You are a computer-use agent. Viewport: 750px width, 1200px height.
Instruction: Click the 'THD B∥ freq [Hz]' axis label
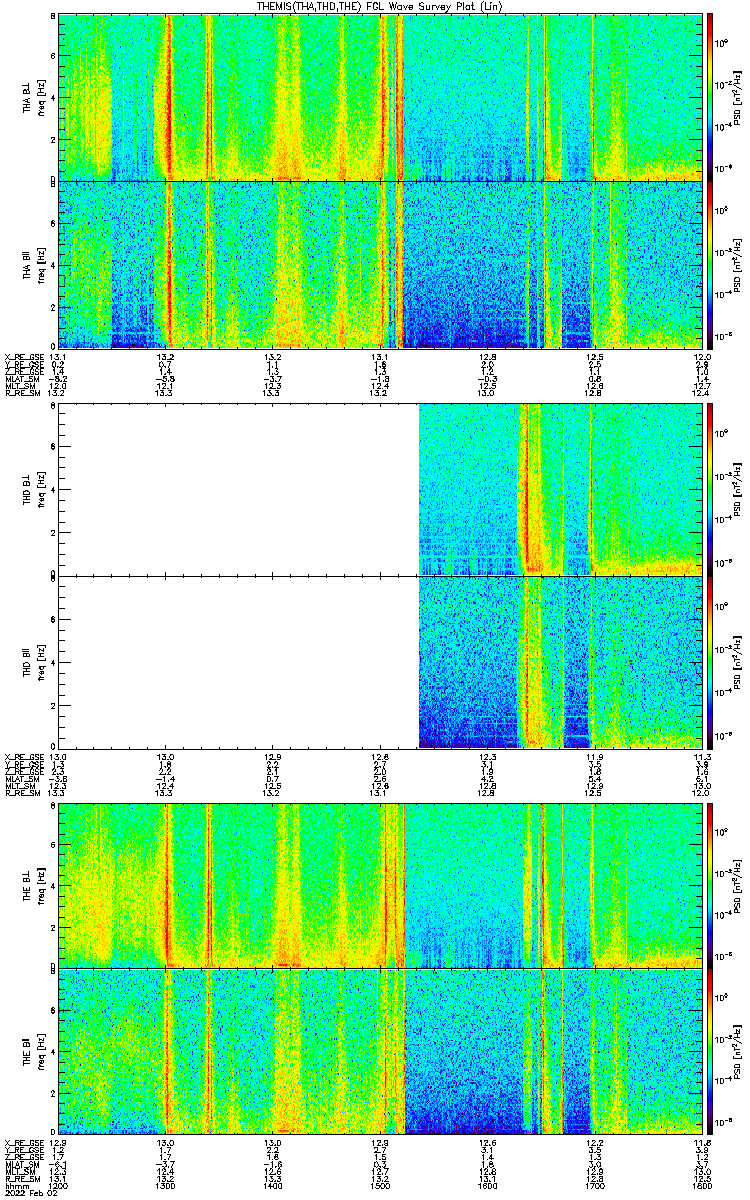(34, 661)
